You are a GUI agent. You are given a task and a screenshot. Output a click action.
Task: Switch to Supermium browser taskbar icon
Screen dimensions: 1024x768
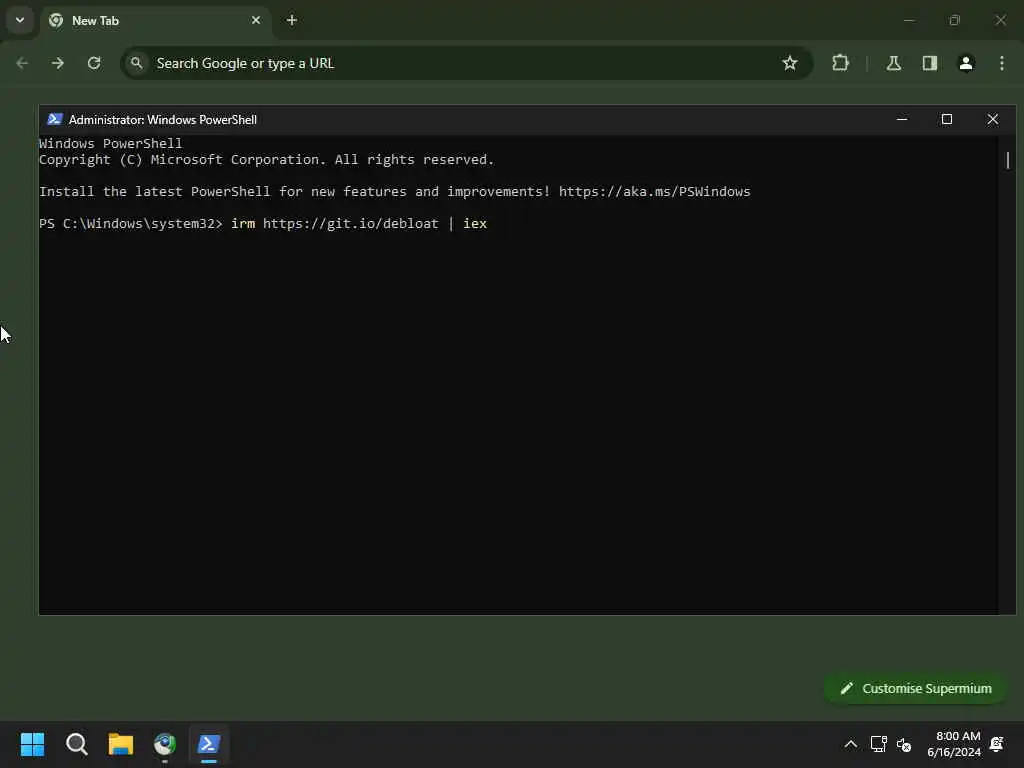165,744
